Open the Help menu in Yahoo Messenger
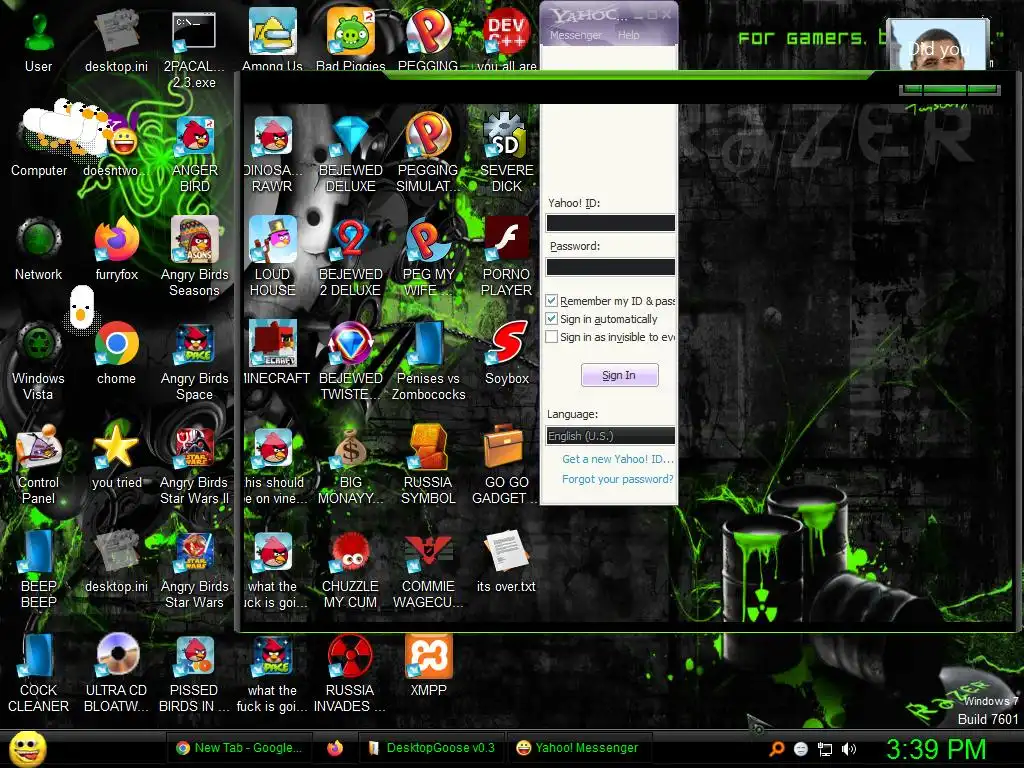The height and width of the screenshot is (768, 1024). (629, 35)
